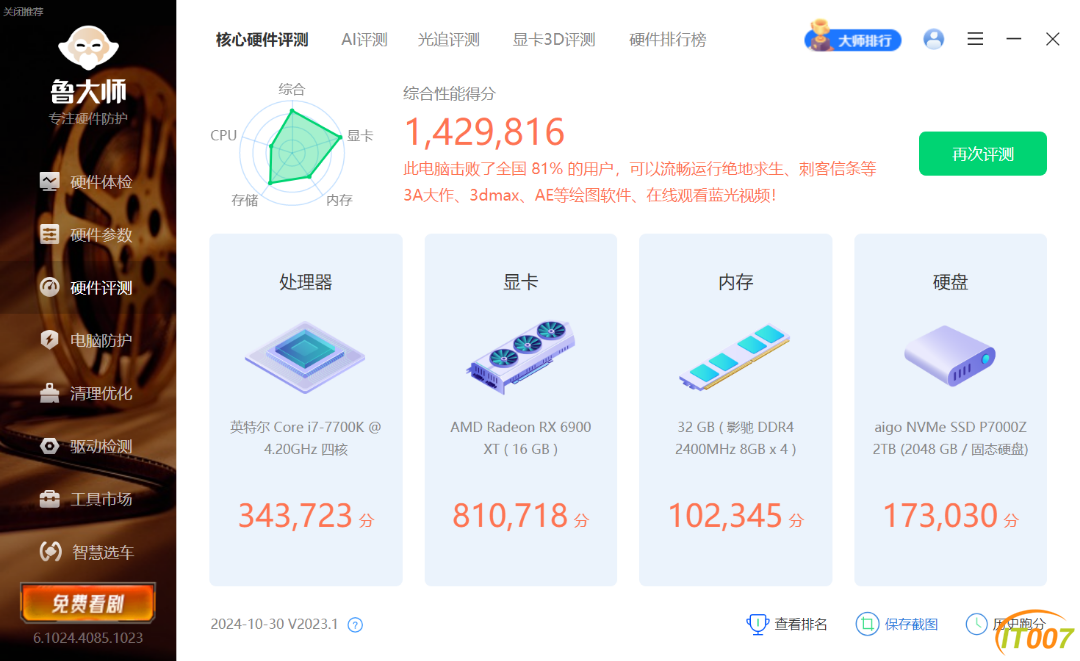Screen dimensions: 1080x661
Task: Switch to the 显卡3D评测 tab
Action: (554, 40)
